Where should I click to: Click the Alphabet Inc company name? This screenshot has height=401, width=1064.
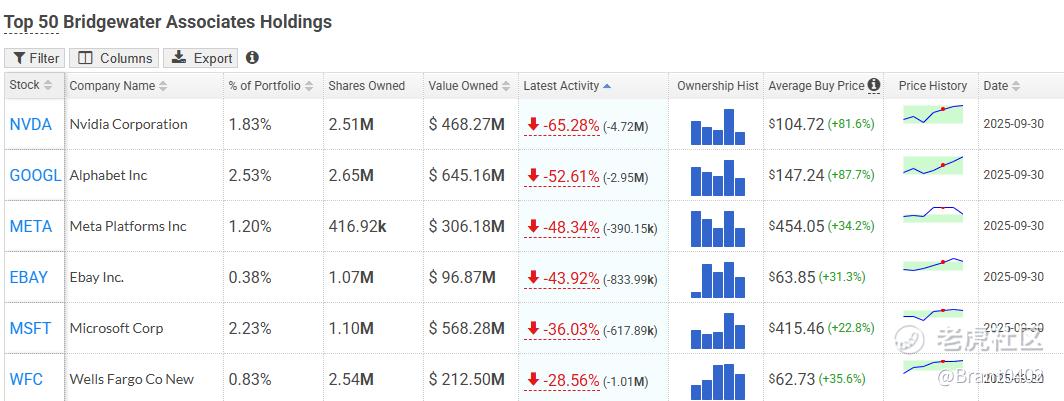[x=109, y=175]
